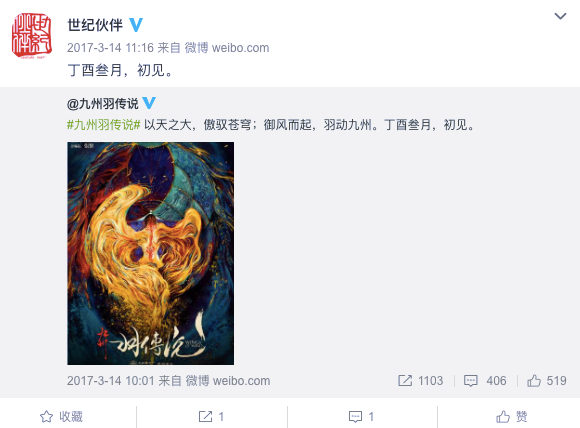Click the 406 comments count
The height and width of the screenshot is (428, 580).
pyautogui.click(x=496, y=381)
